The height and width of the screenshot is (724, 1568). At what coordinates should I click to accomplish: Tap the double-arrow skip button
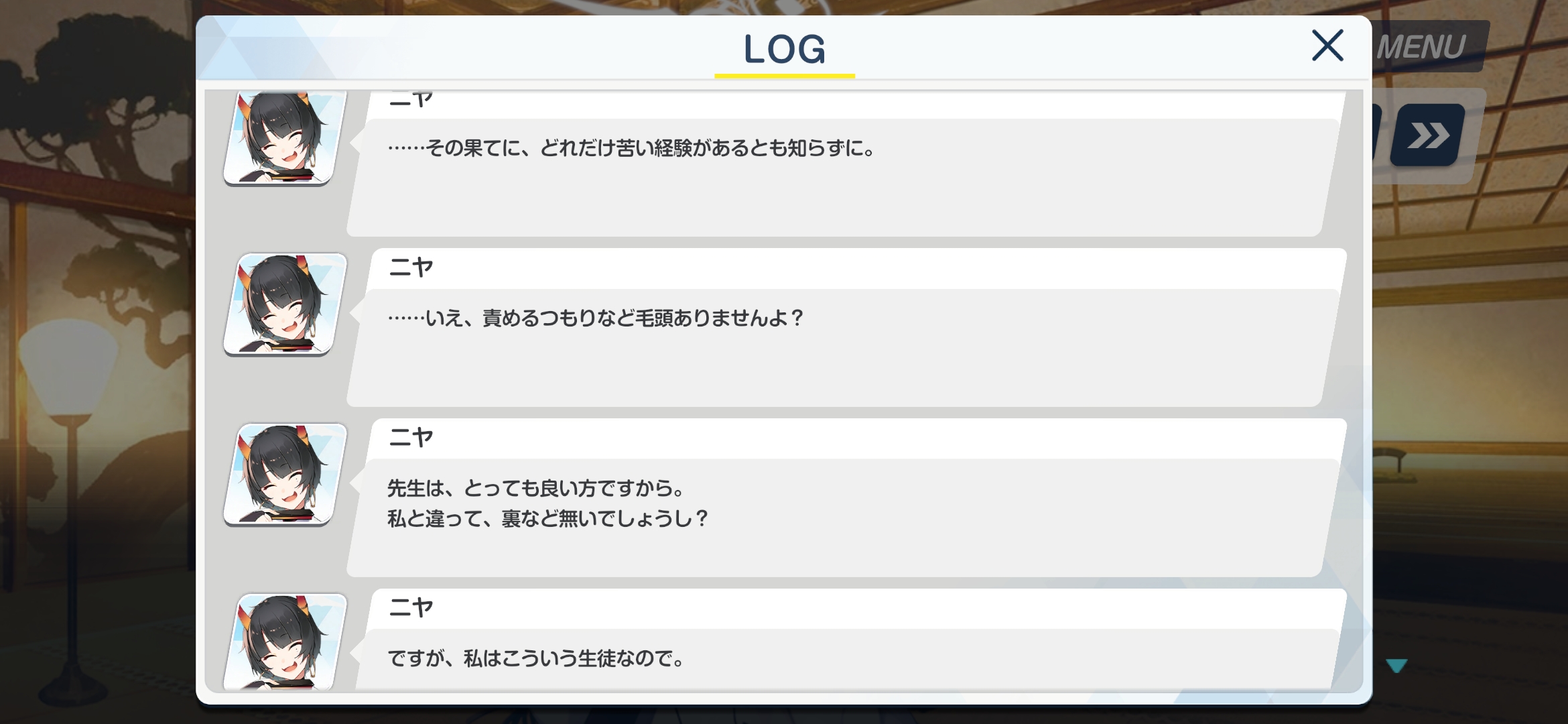[x=1428, y=135]
